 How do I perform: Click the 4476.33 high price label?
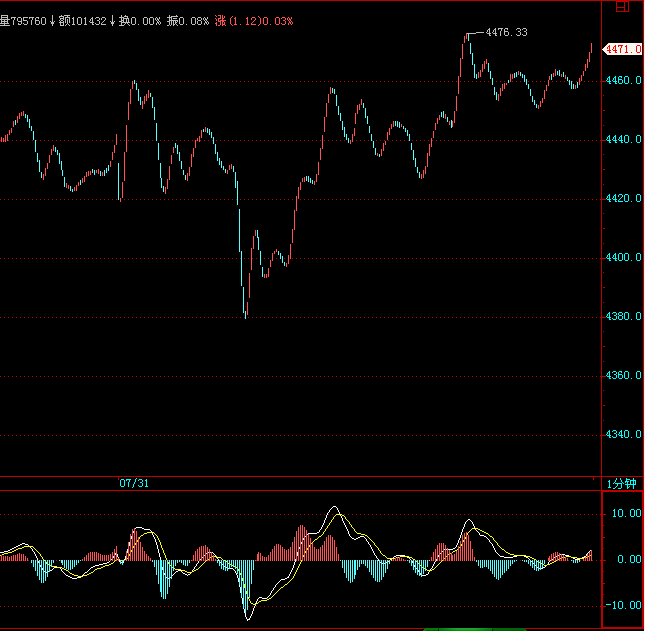[505, 33]
